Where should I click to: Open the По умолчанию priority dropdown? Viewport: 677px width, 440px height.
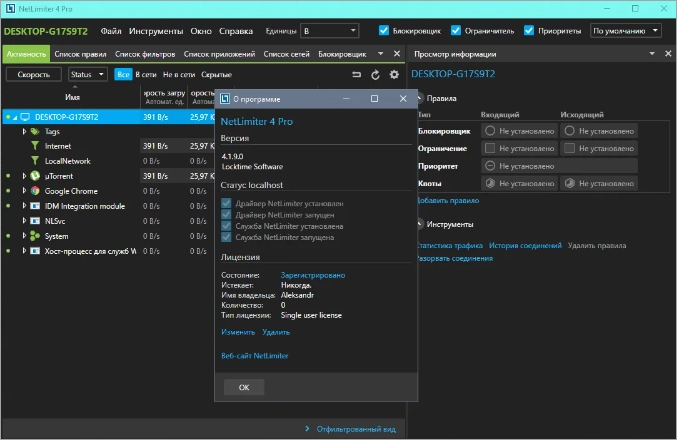click(626, 31)
